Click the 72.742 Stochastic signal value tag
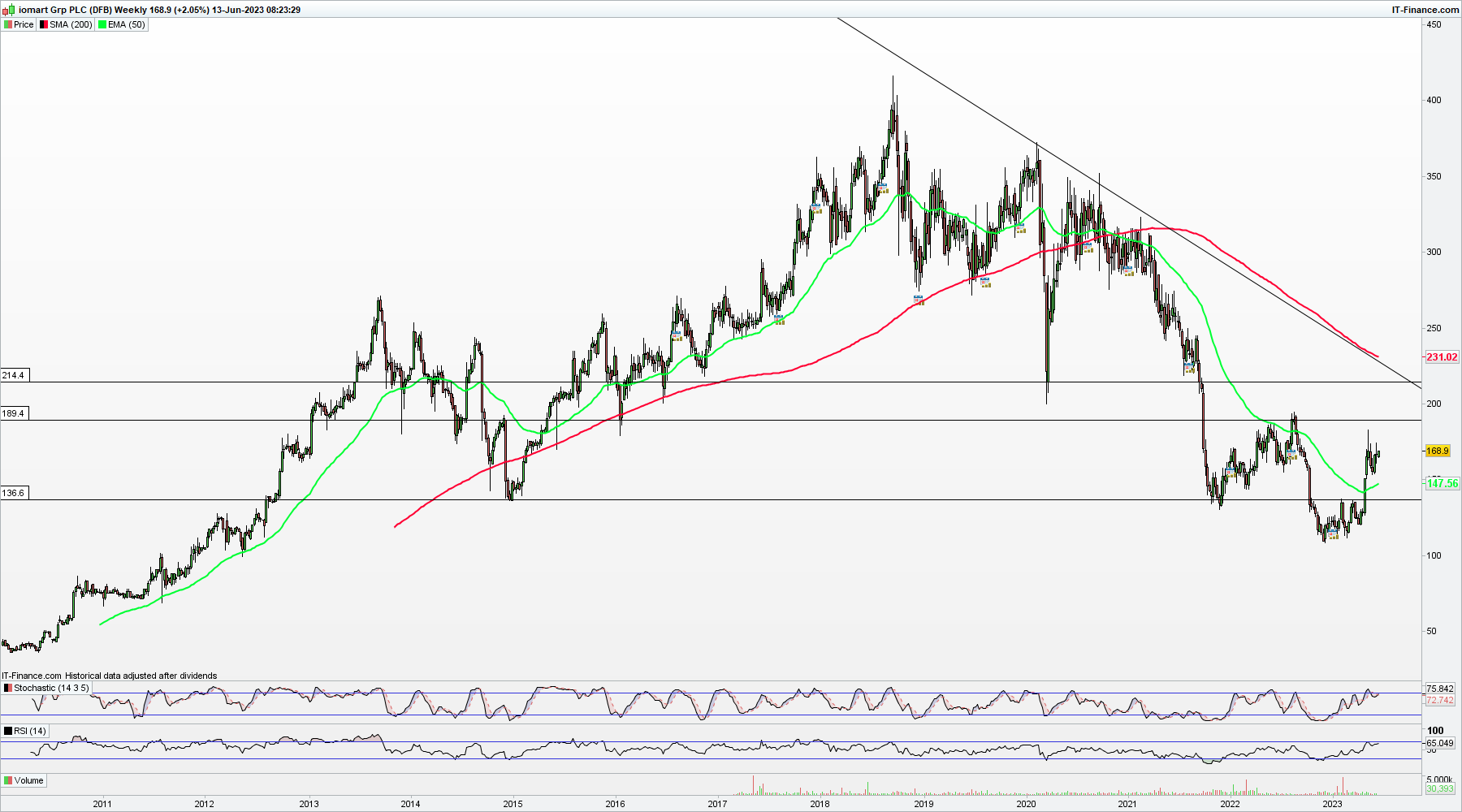The width and height of the screenshot is (1462, 812). pos(1439,700)
